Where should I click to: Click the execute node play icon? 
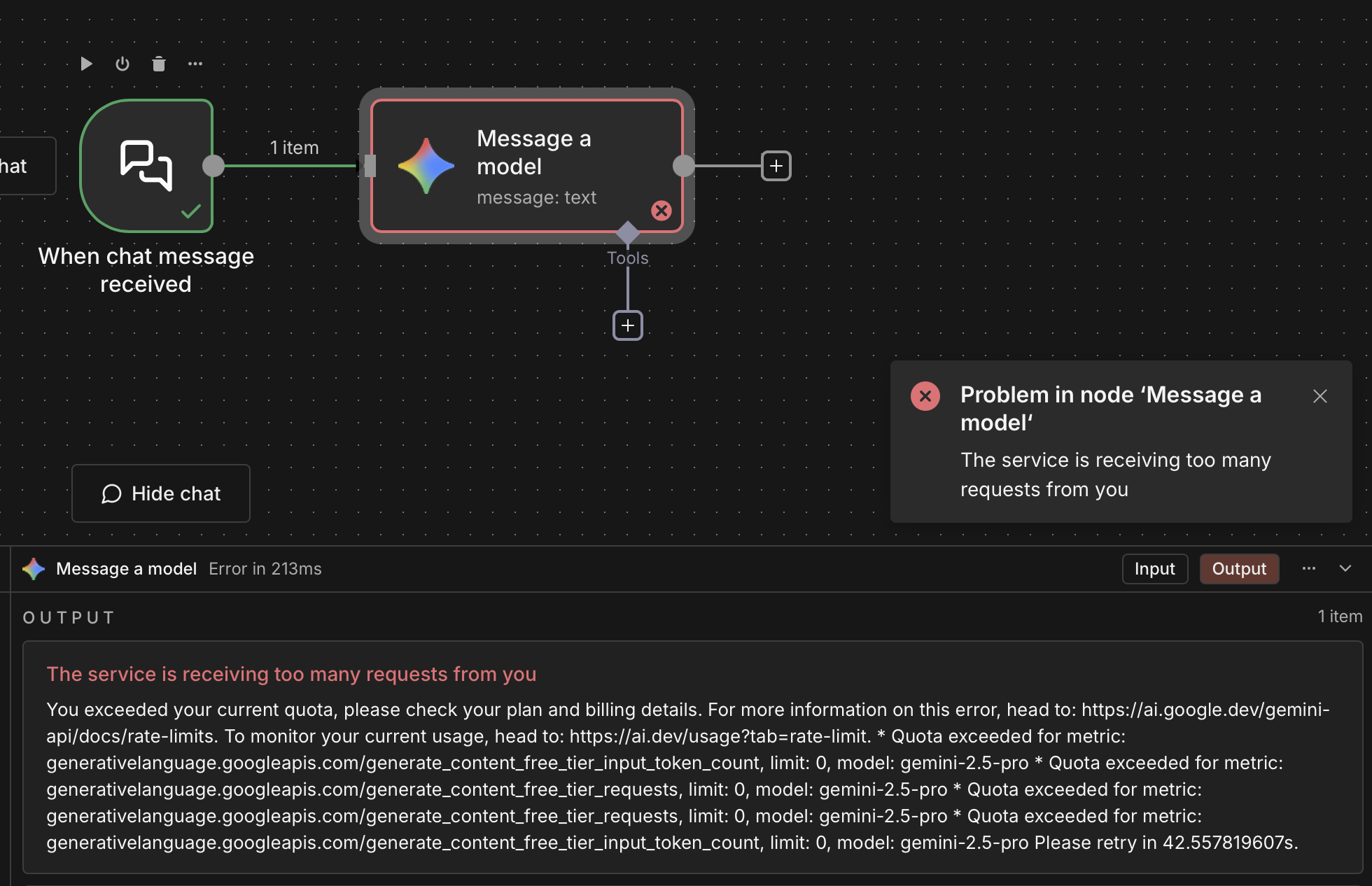point(86,64)
